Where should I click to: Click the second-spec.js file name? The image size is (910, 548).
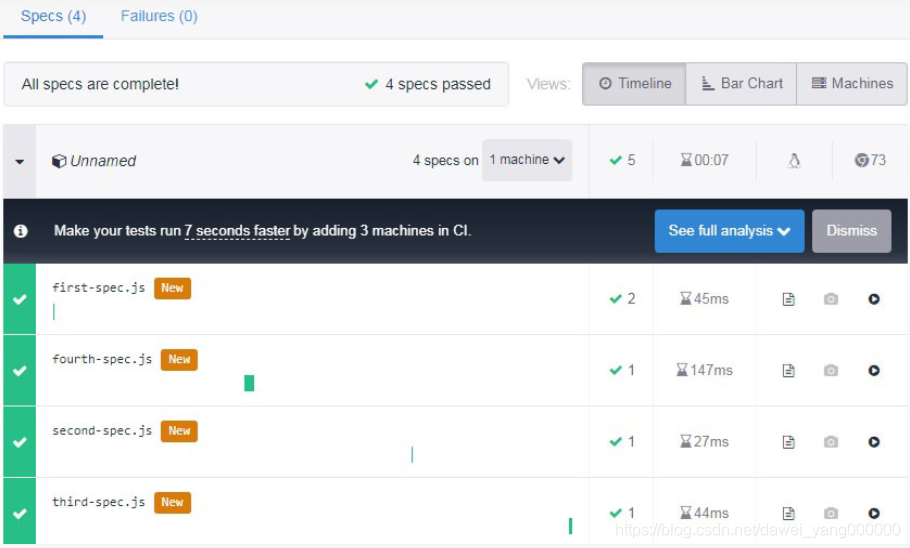coord(102,431)
